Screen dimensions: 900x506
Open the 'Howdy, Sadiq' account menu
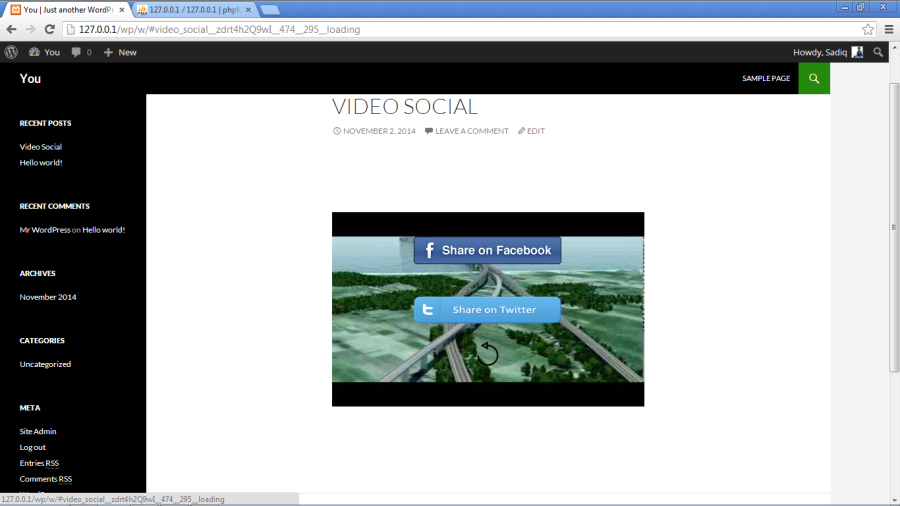point(828,52)
